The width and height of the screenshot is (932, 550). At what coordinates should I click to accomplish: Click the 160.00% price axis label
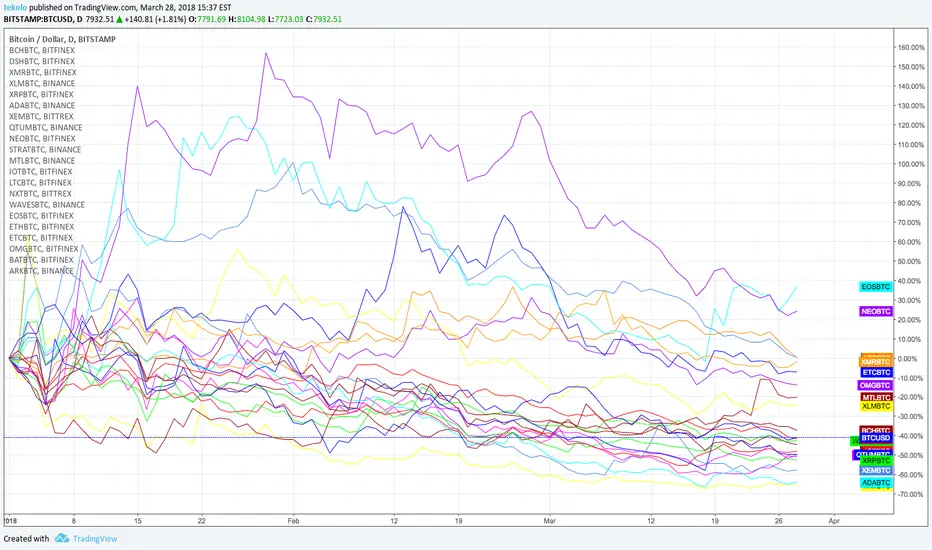click(x=912, y=47)
